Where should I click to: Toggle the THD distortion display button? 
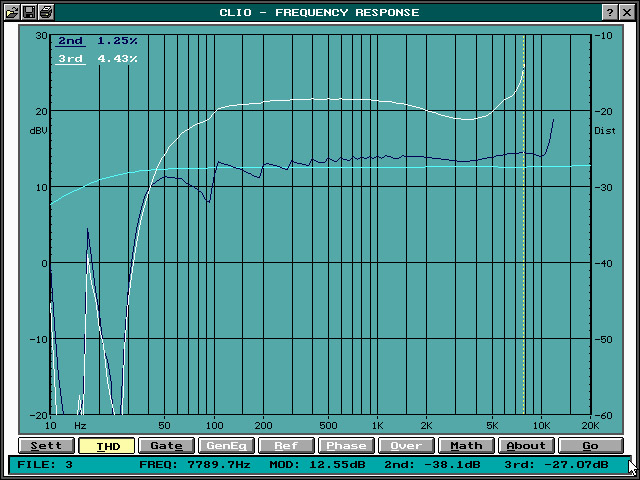[x=107, y=446]
